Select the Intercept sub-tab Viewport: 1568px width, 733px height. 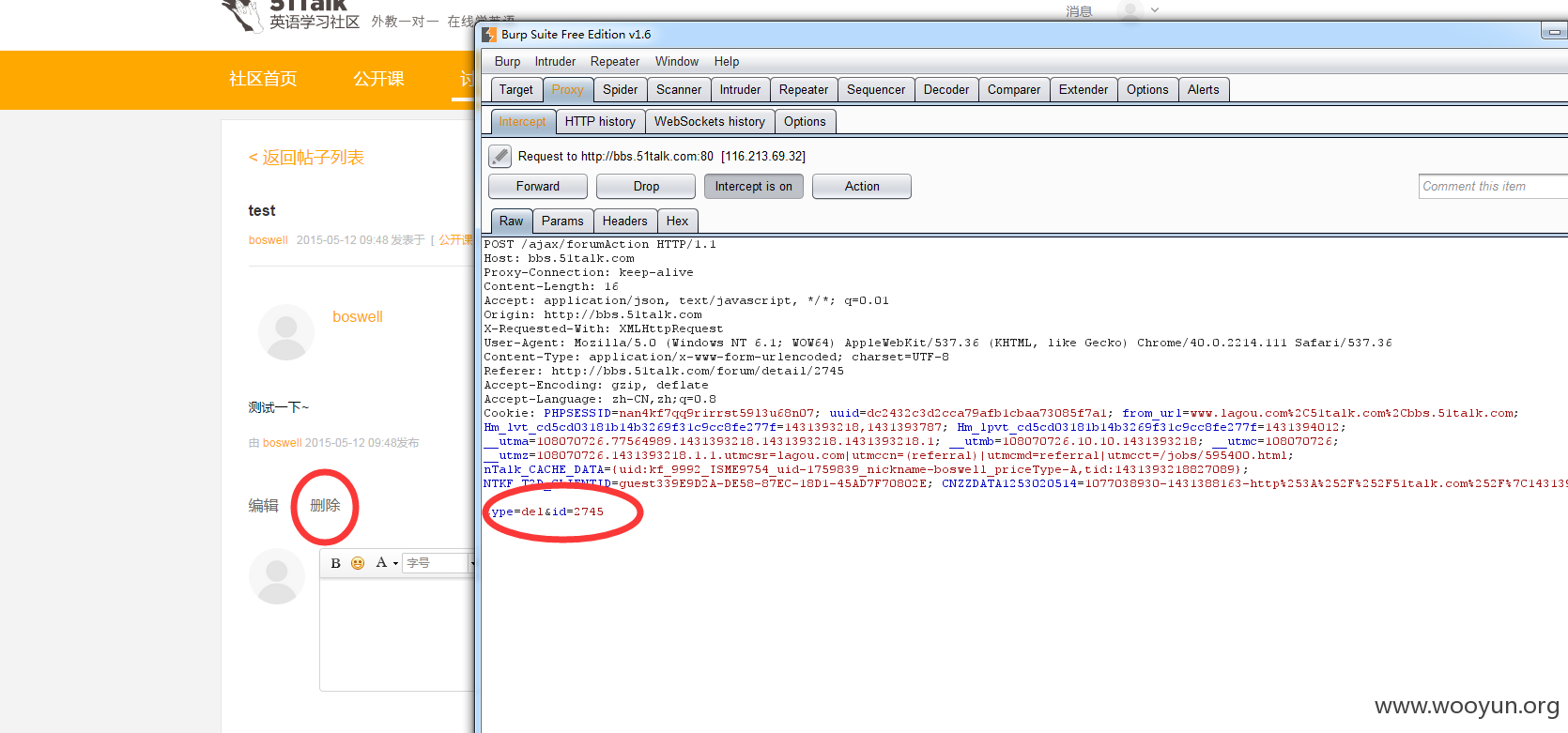pos(522,121)
